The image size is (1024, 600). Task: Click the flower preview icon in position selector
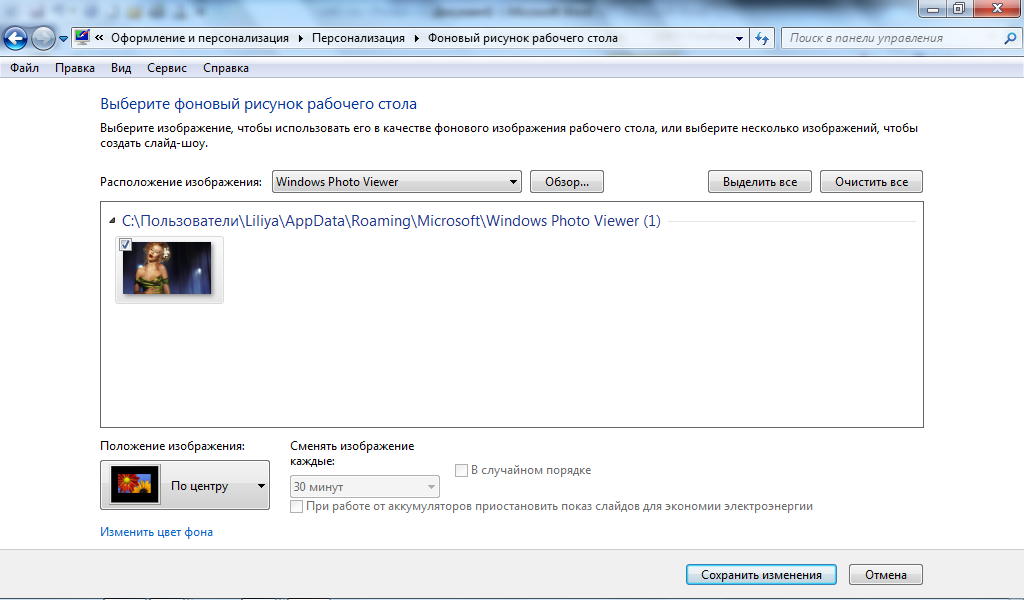point(135,484)
